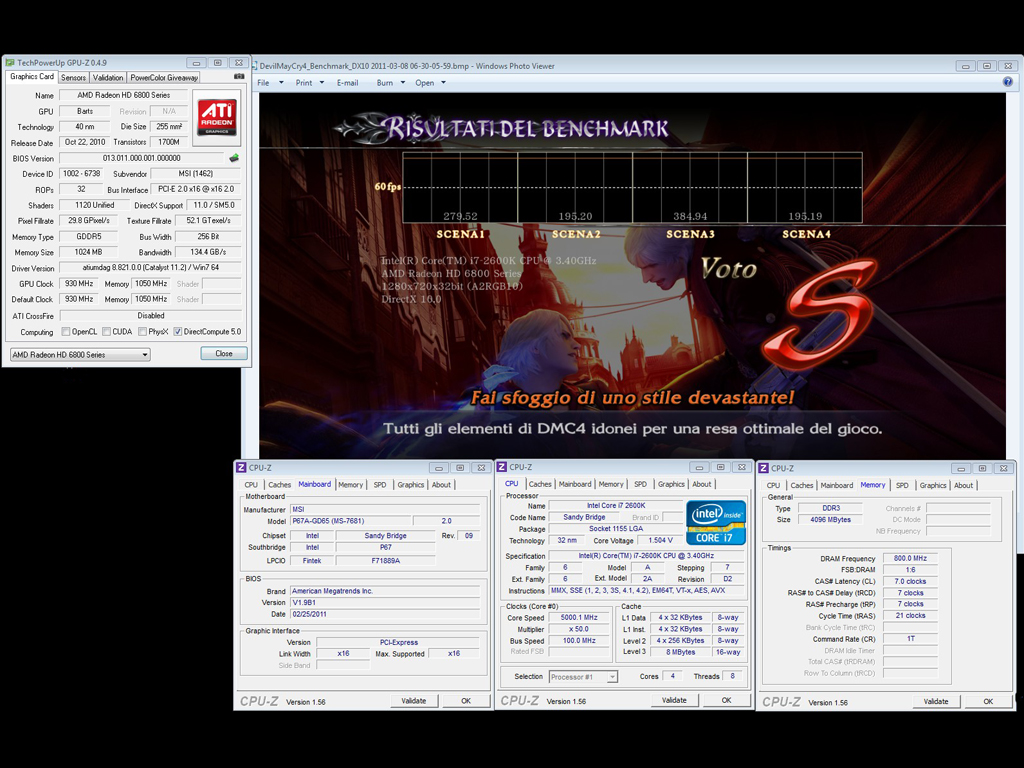Screen dimensions: 1024x768
Task: Click E-mail in the Photo Viewer toolbar
Action: 347,83
